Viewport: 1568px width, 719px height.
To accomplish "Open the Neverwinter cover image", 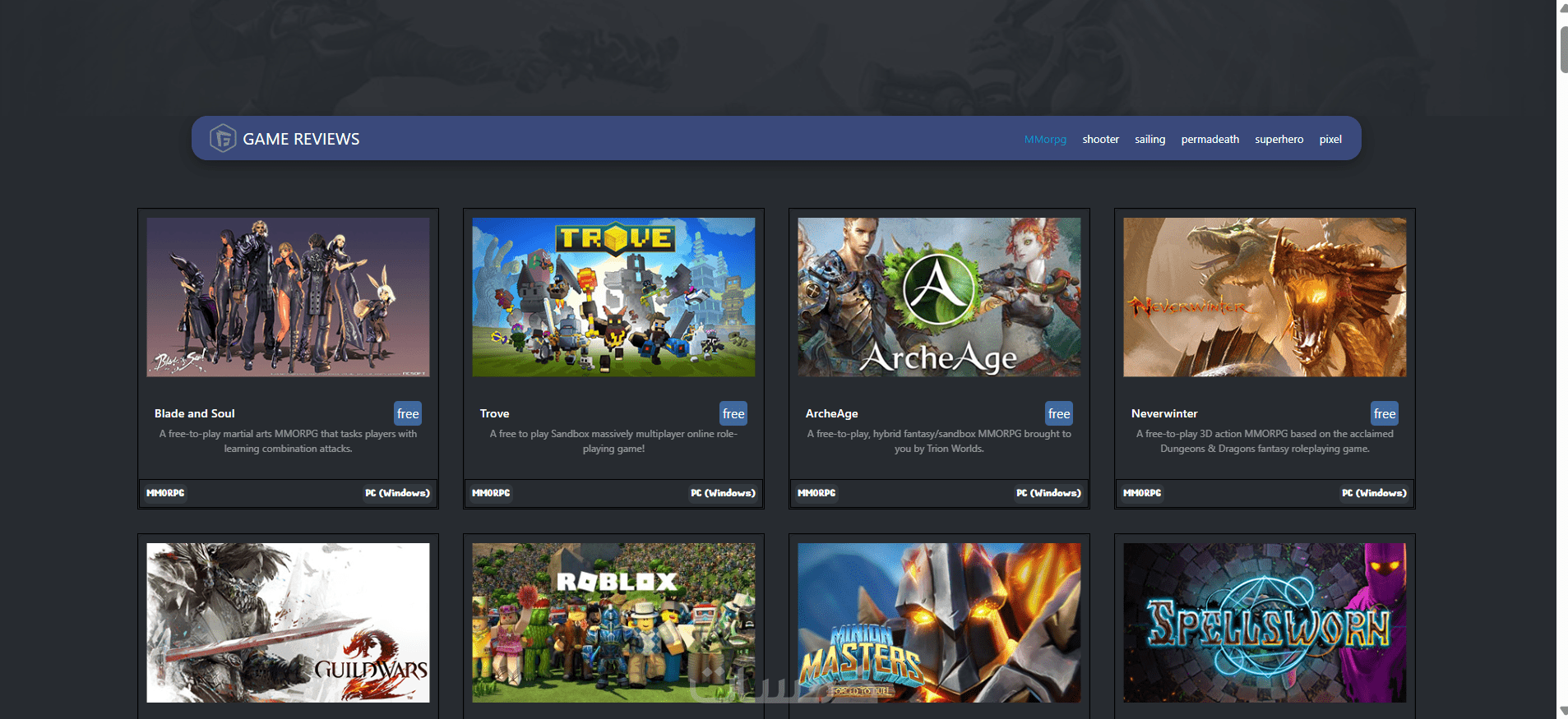I will pos(1265,297).
